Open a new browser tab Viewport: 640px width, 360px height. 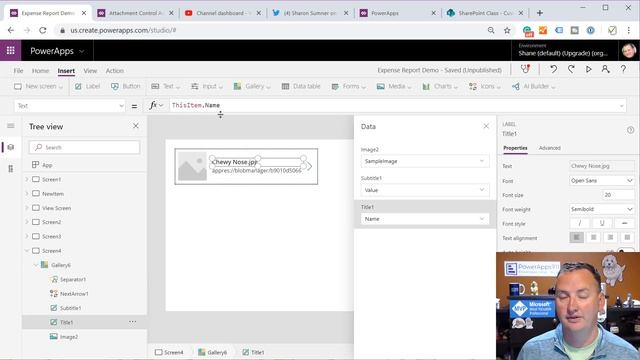[x=540, y=13]
